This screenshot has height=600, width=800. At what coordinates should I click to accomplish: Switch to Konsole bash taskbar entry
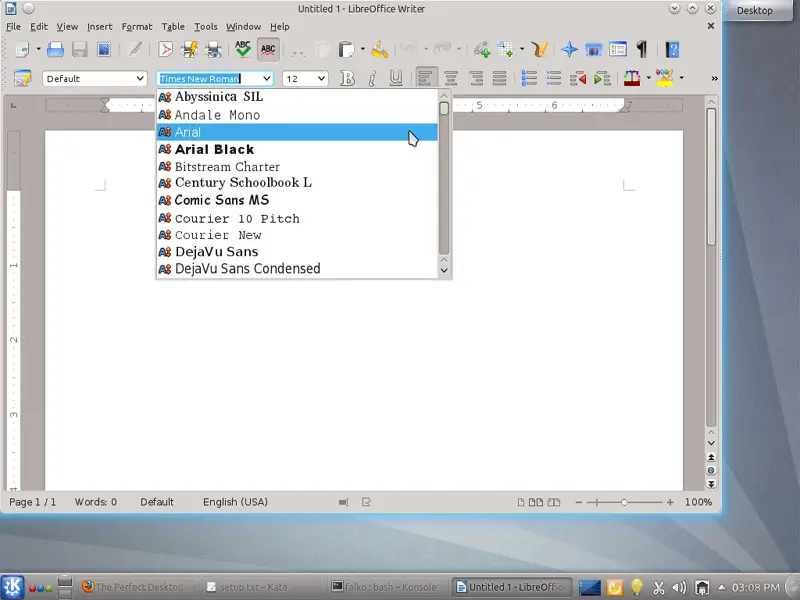[384, 587]
